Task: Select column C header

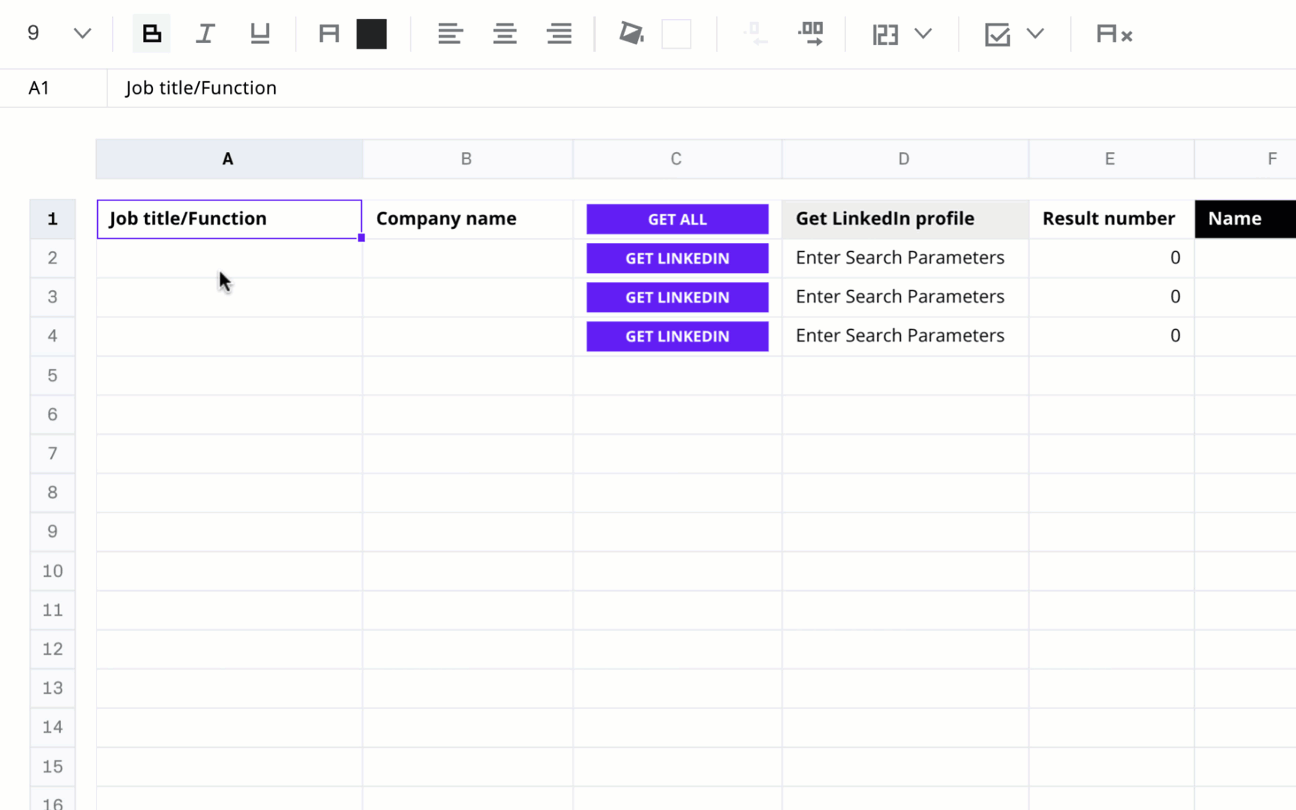Action: pyautogui.click(x=677, y=159)
